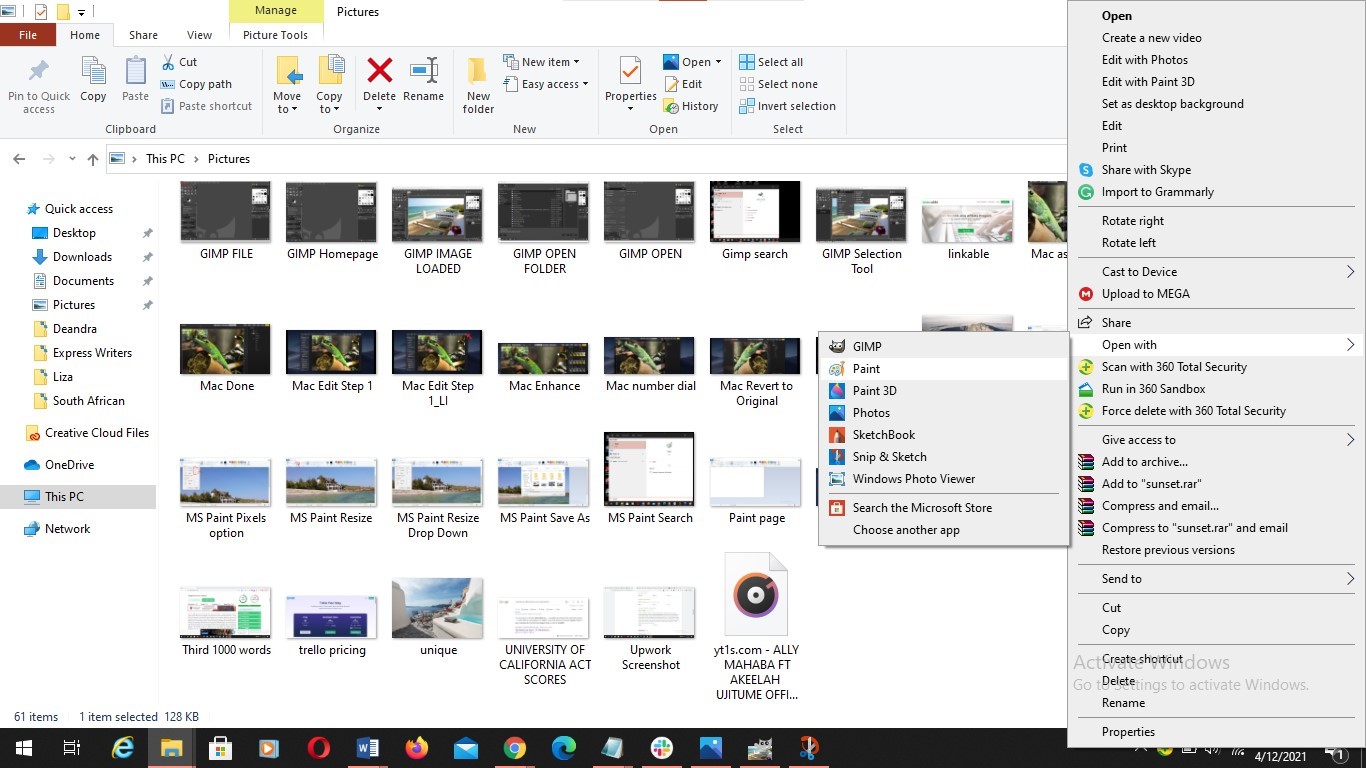Choose Paint in the Open with submenu
Viewport: 1366px width, 768px height.
(944, 369)
